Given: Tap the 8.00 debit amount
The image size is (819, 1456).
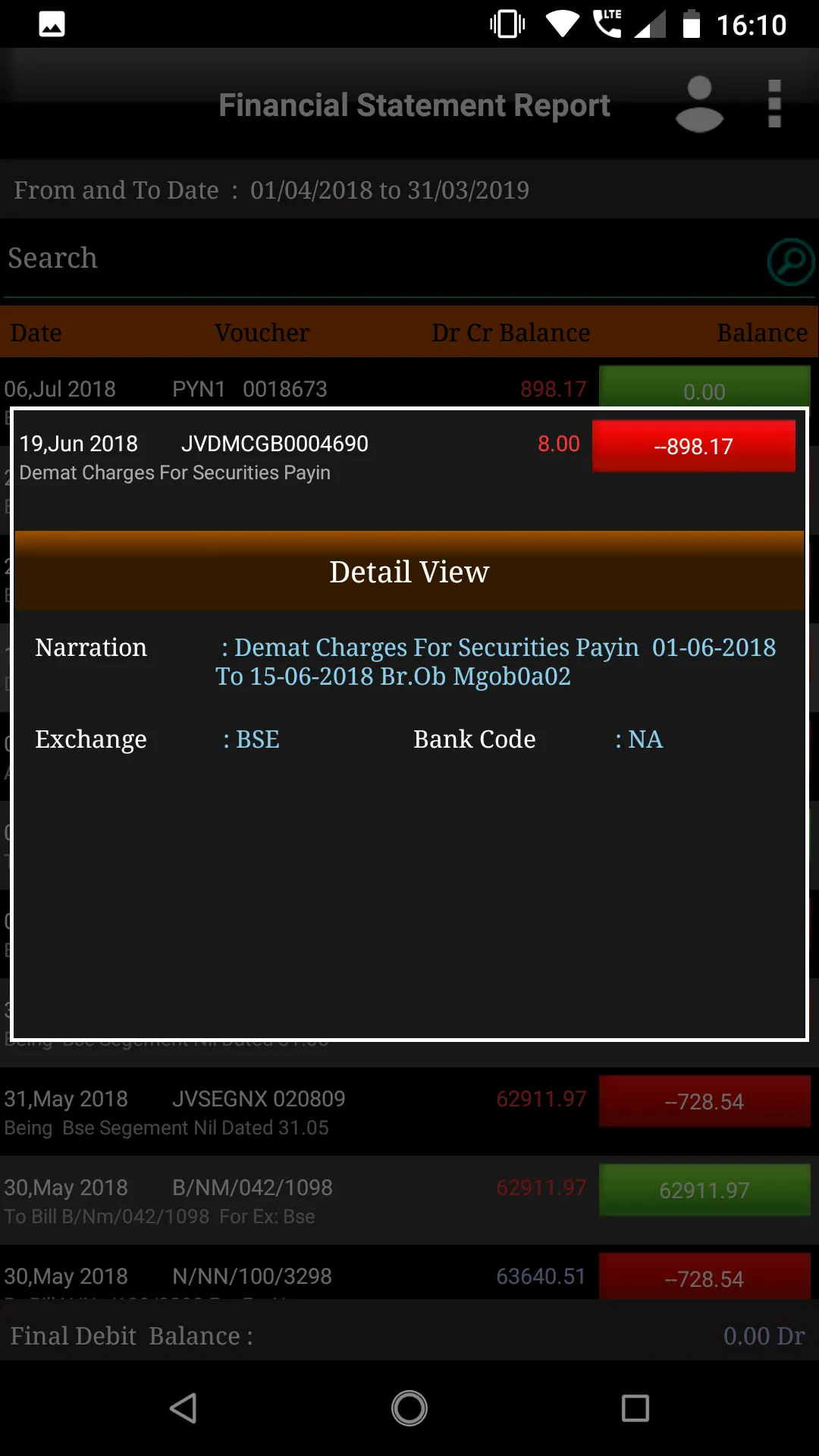Looking at the screenshot, I should [x=559, y=444].
